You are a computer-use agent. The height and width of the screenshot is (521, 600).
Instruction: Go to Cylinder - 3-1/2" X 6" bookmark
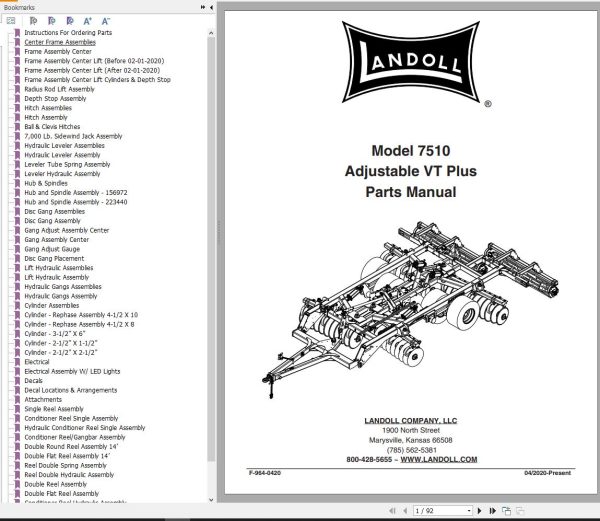55,334
